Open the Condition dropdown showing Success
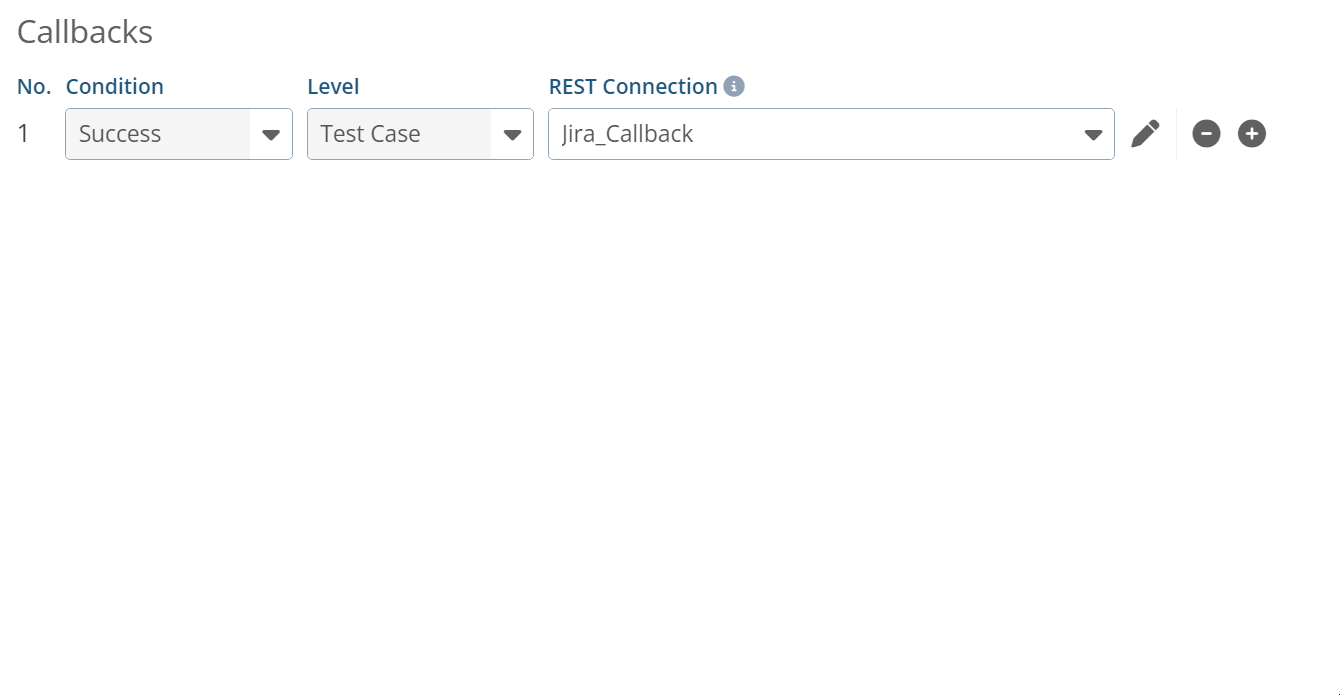1340x695 pixels. [178, 133]
